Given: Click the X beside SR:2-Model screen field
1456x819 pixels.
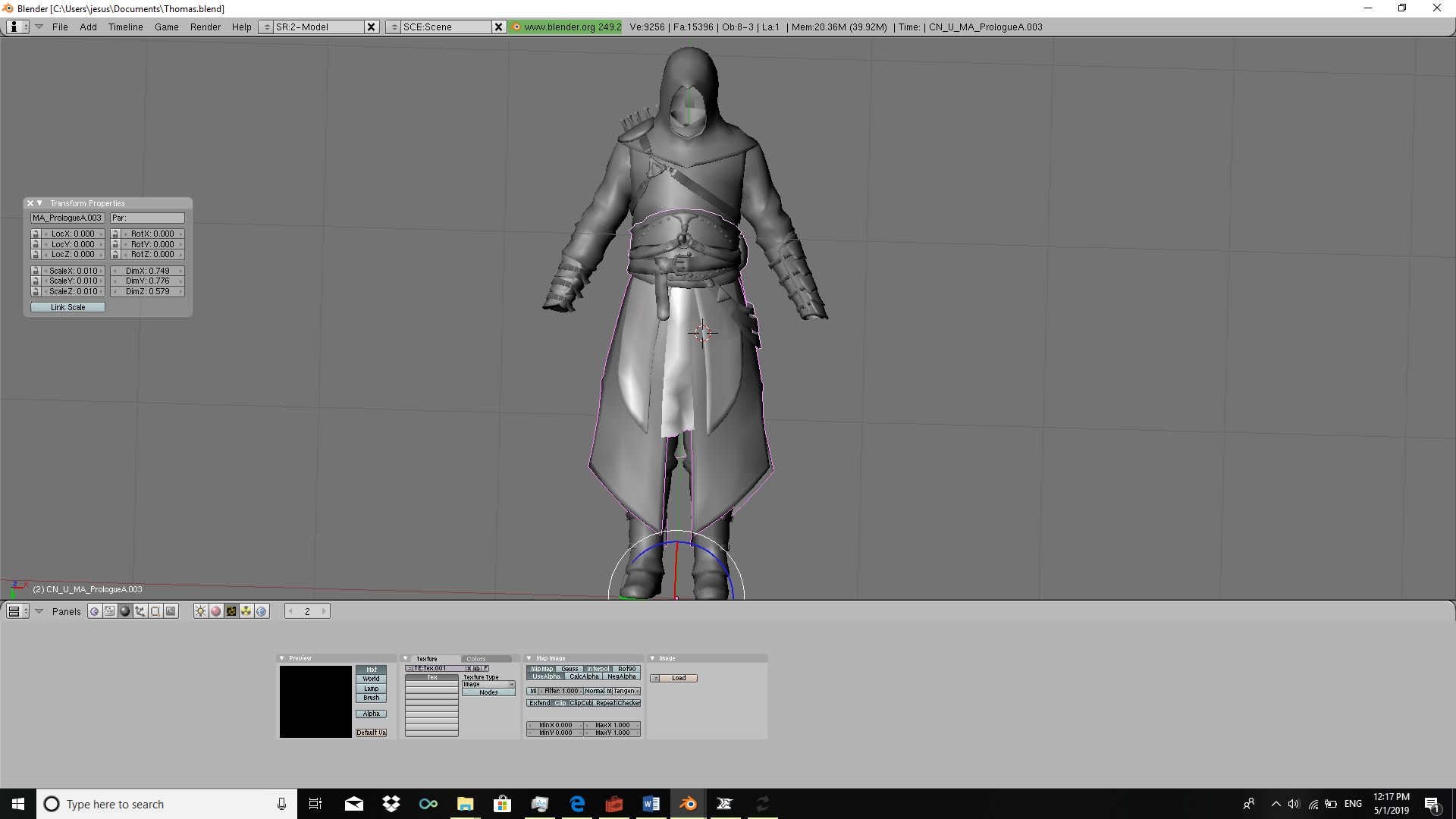Looking at the screenshot, I should (371, 27).
